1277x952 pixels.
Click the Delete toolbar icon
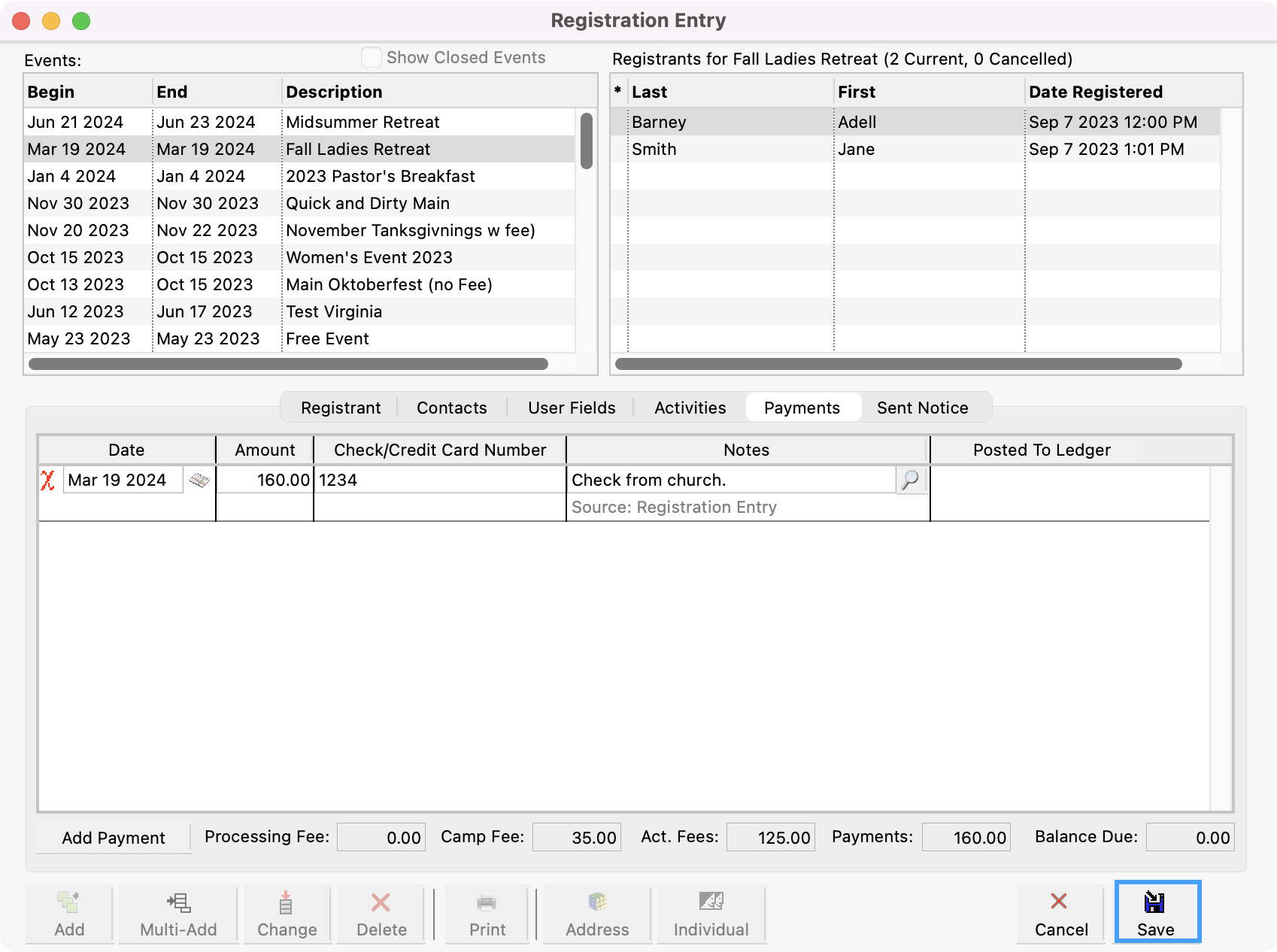click(x=381, y=912)
